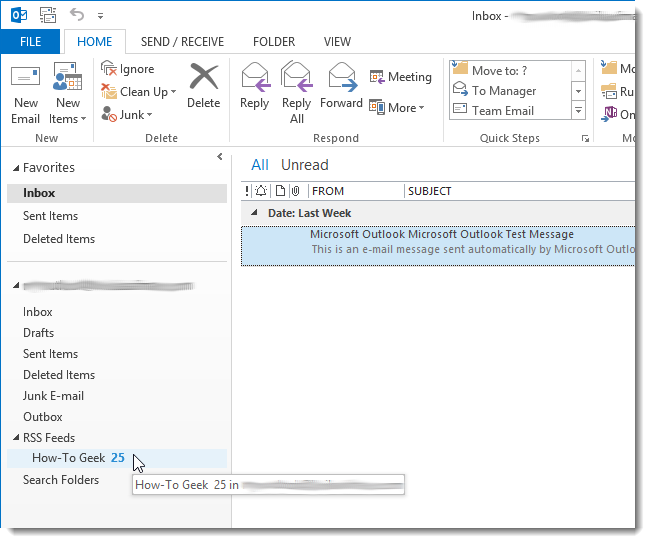Click the Move folder icon in ribbon
Image resolution: width=650 pixels, height=543 pixels.
(609, 68)
